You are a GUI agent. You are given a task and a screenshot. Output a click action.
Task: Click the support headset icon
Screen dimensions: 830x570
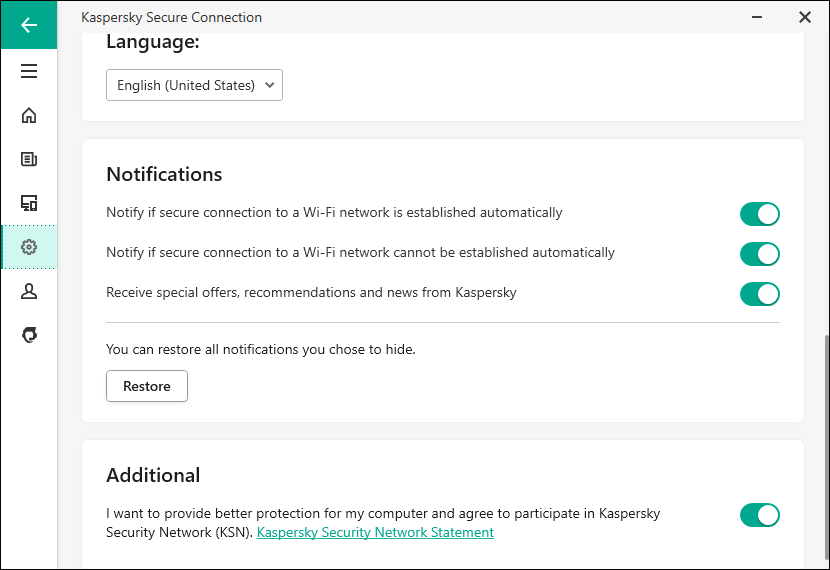(x=29, y=335)
